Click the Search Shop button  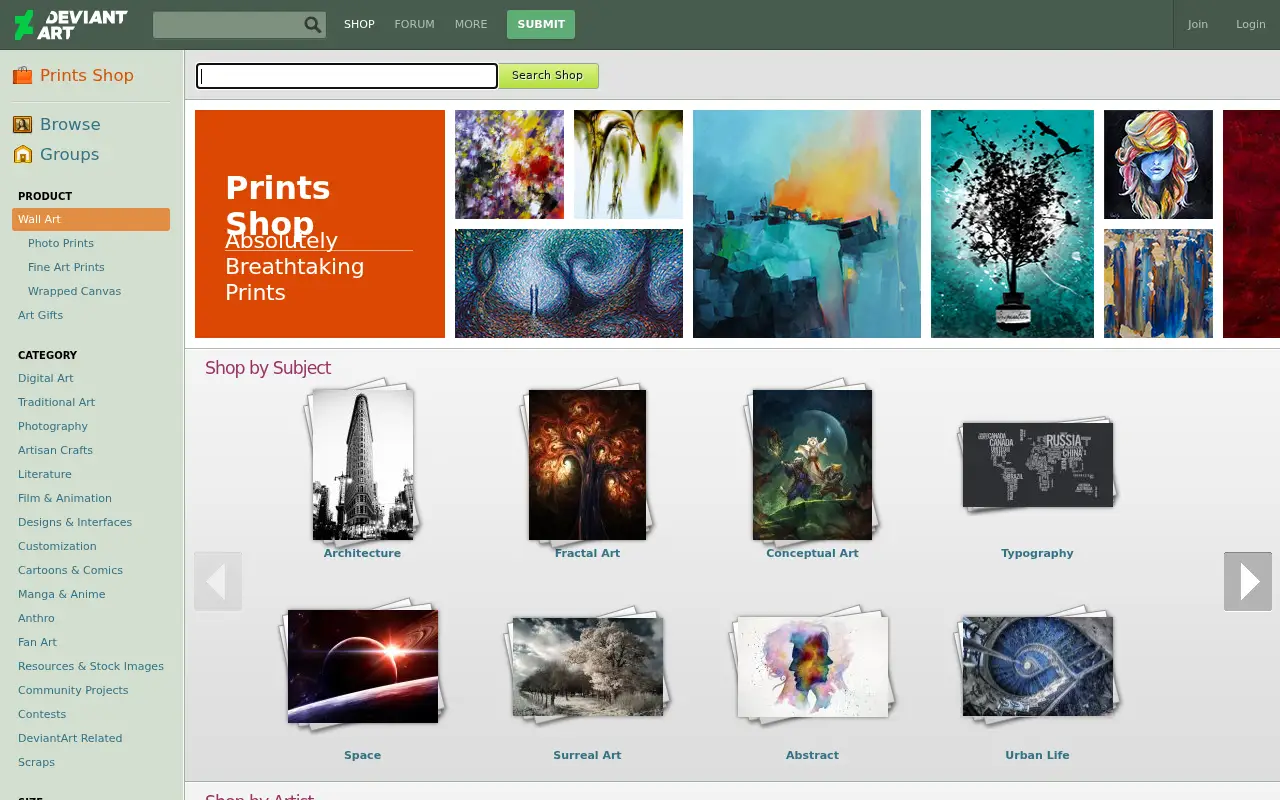(x=548, y=76)
